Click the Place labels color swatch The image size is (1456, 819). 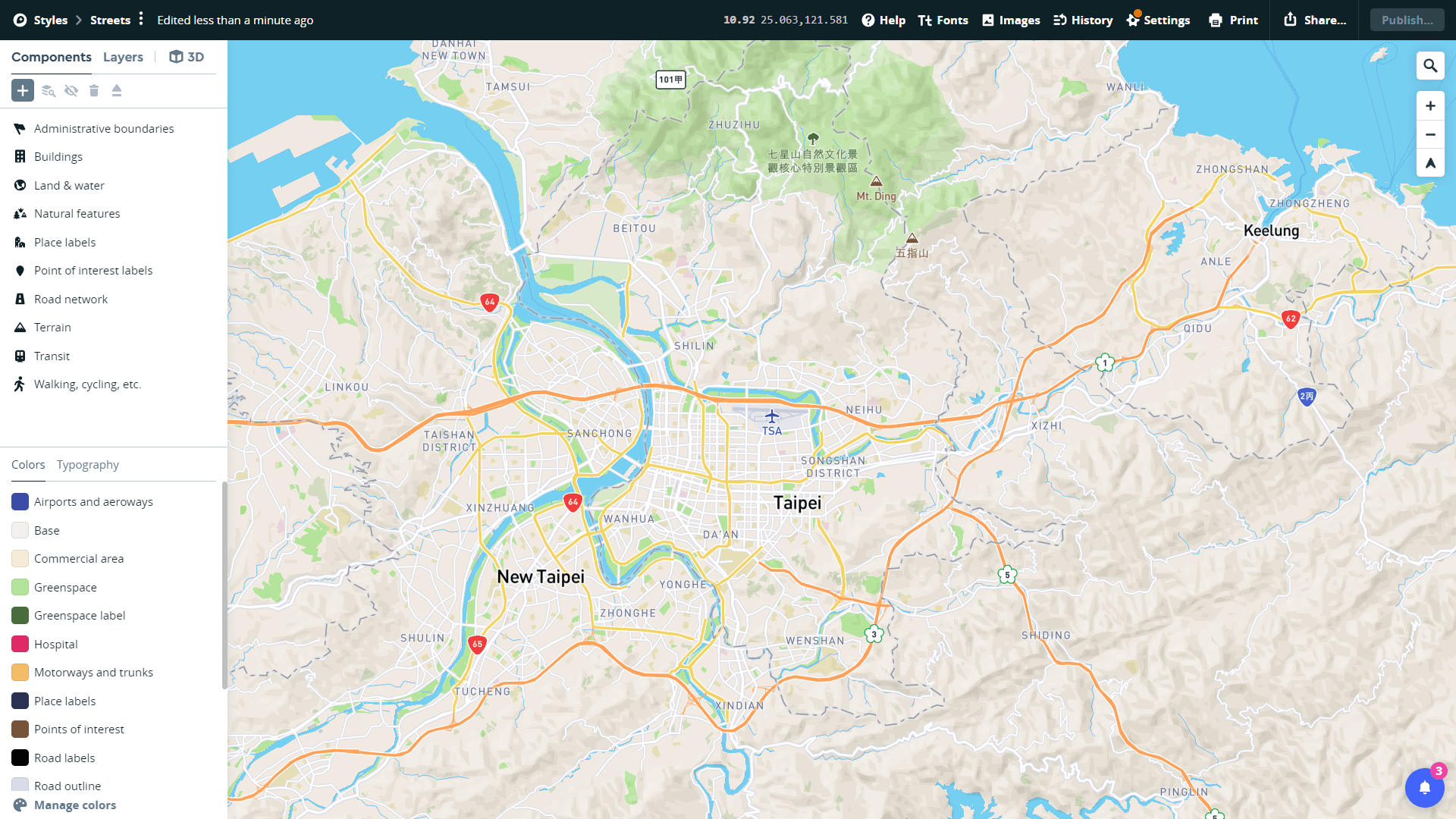(20, 701)
